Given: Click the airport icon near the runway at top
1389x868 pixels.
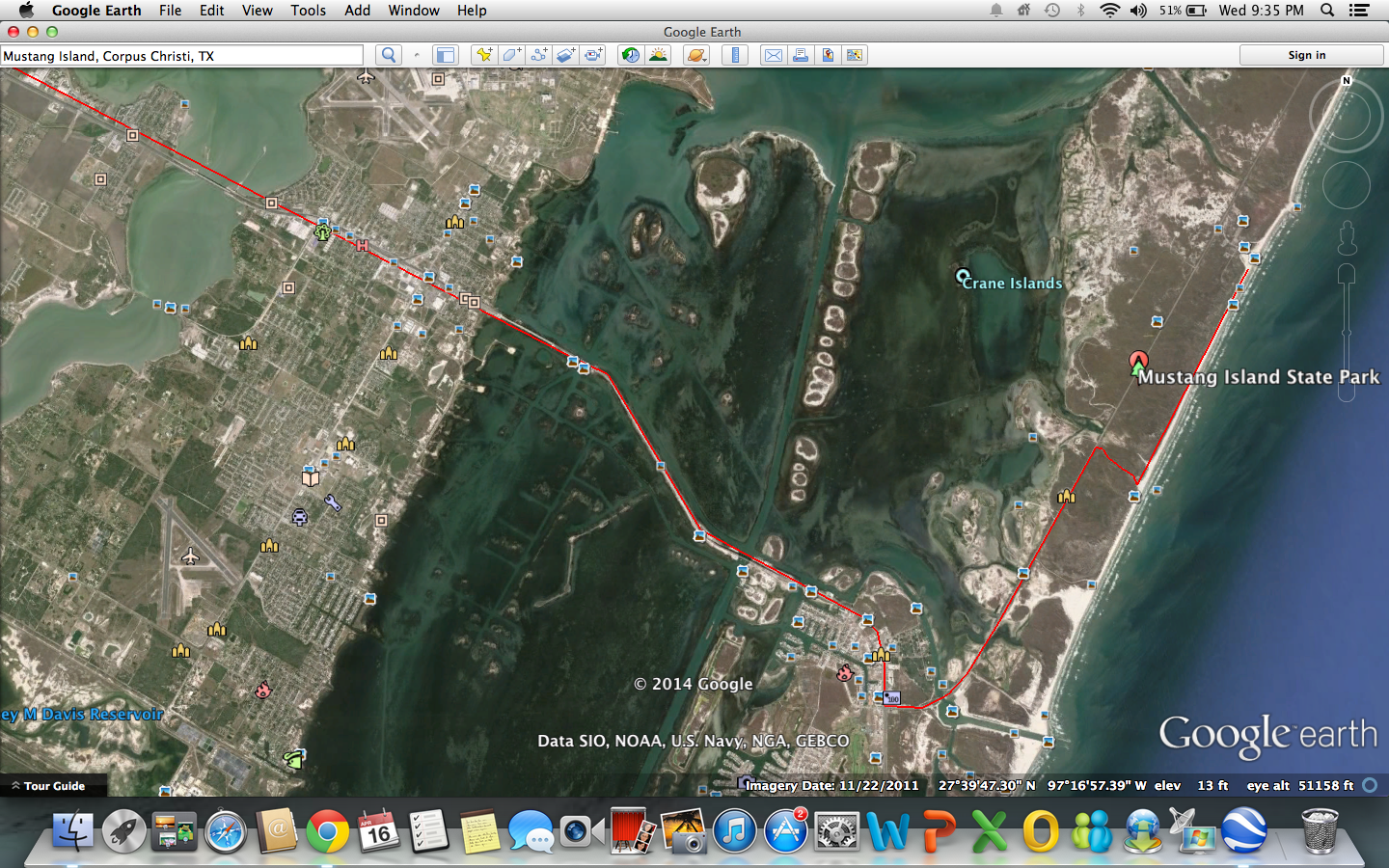Looking at the screenshot, I should click(366, 76).
